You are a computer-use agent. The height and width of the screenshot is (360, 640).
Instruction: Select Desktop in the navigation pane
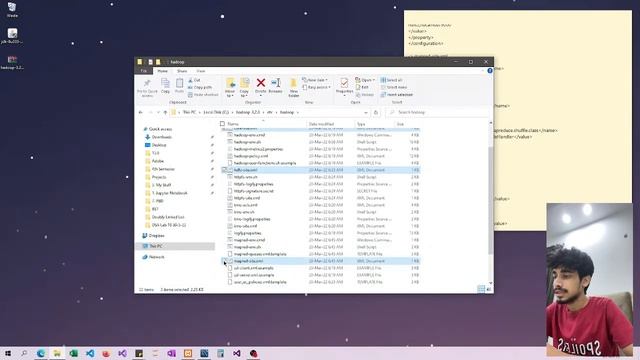(x=159, y=145)
